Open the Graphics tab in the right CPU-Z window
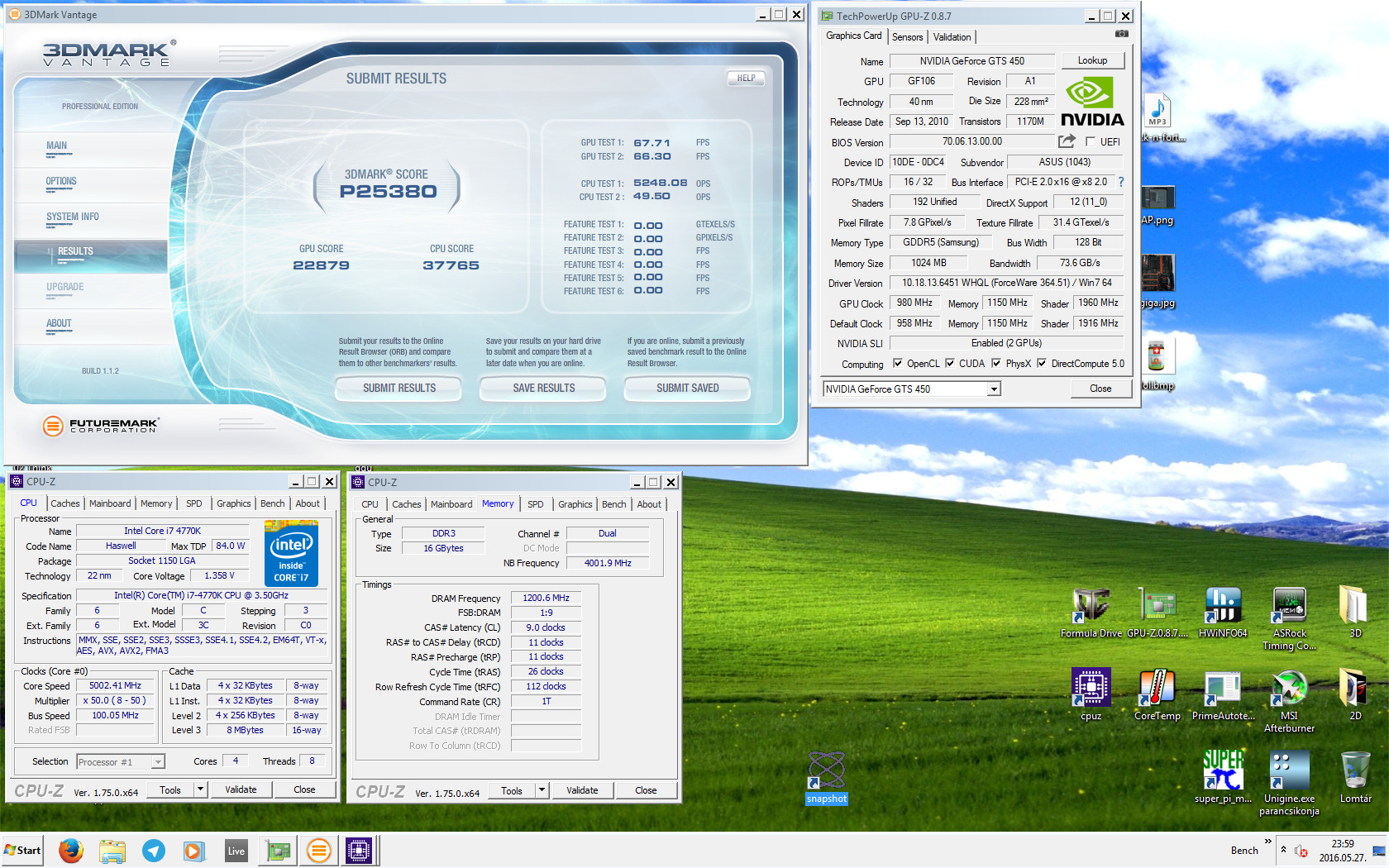 pyautogui.click(x=575, y=504)
